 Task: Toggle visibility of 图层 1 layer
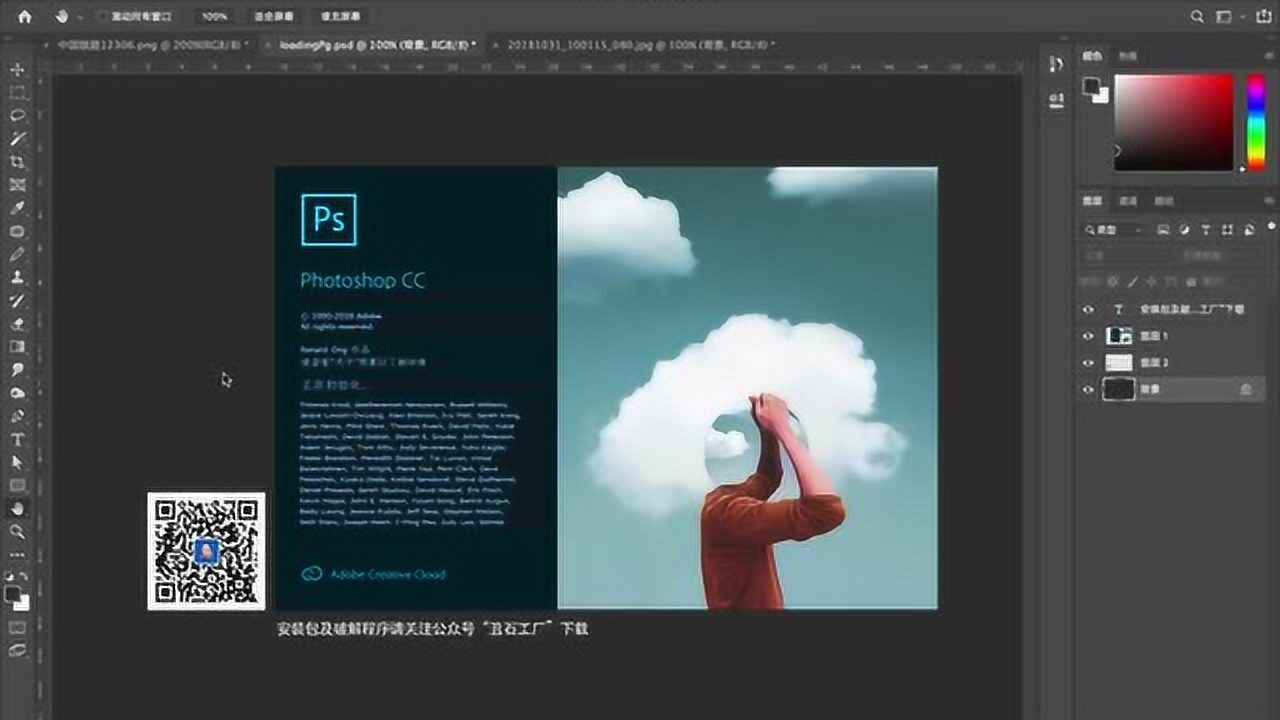click(1089, 336)
